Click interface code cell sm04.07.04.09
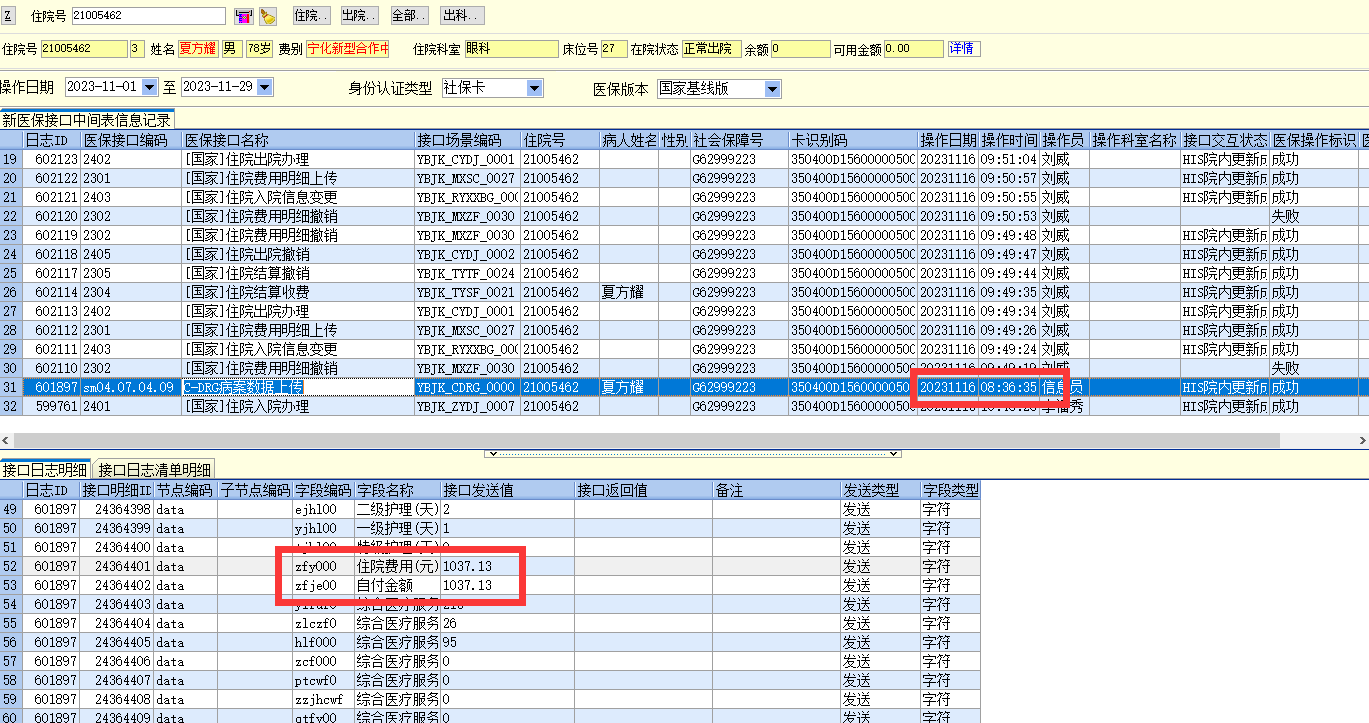The height and width of the screenshot is (723, 1369). click(x=132, y=388)
